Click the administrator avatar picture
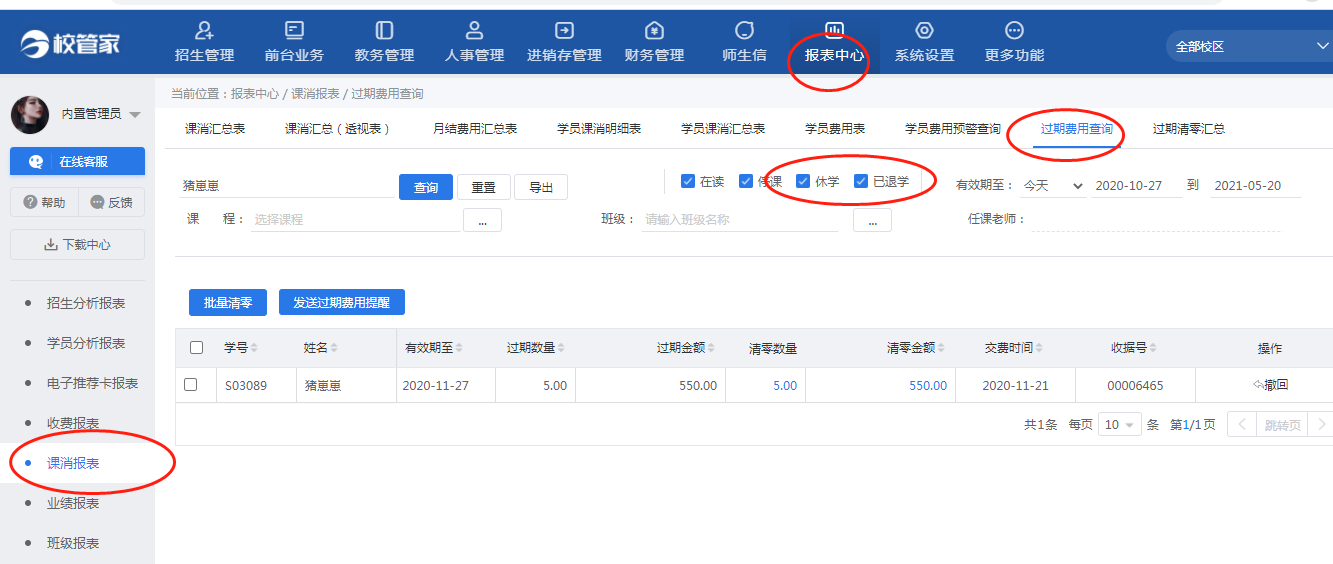Viewport: 1333px width, 564px height. tap(30, 114)
